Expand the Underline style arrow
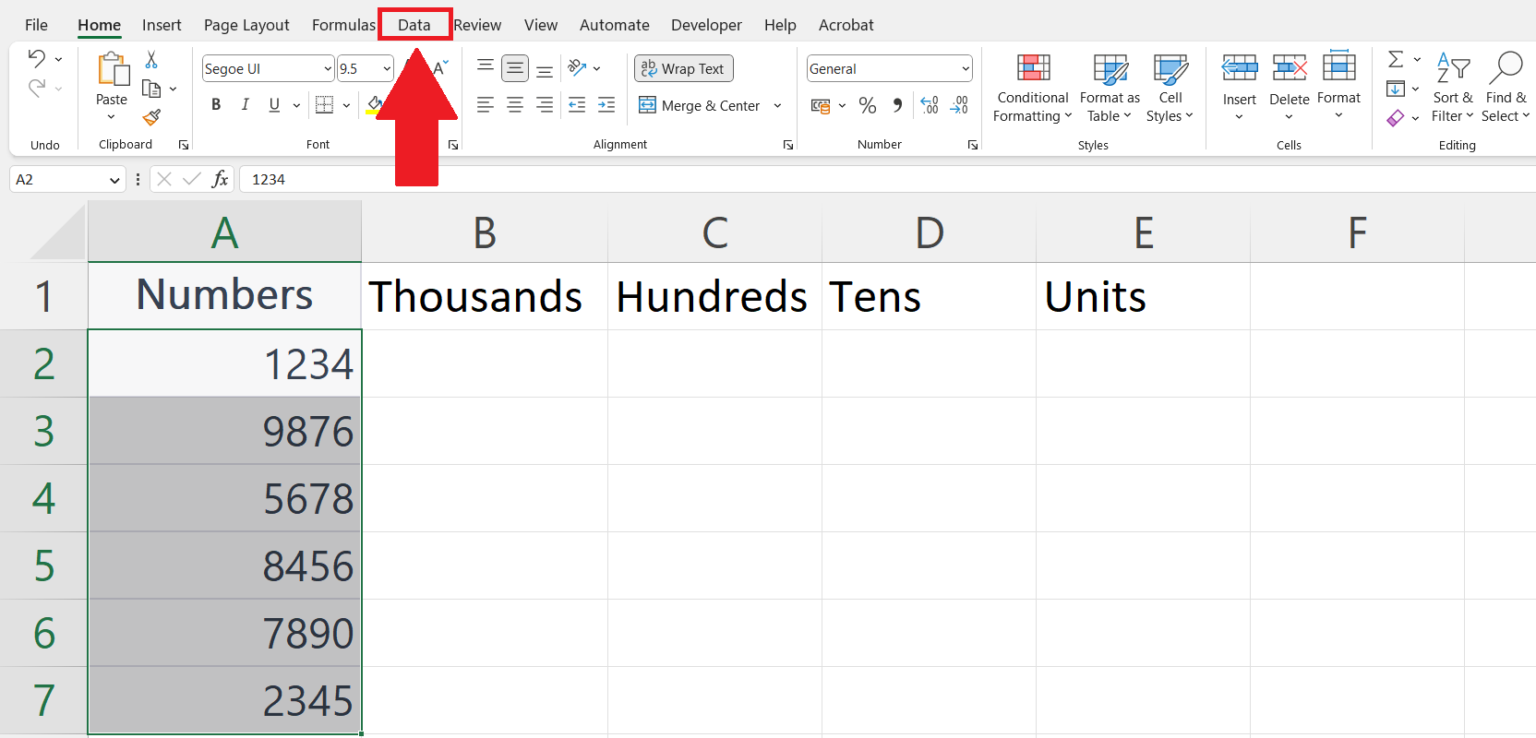1536x738 pixels. pos(296,105)
